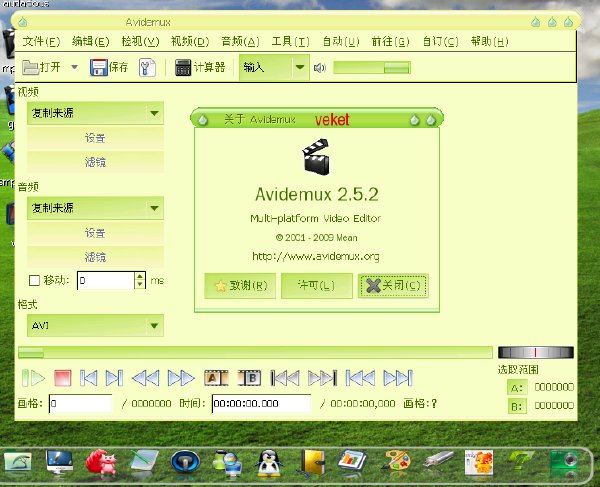This screenshot has height=487, width=600.
Task: Click the 画格 frame number field
Action: coord(81,404)
